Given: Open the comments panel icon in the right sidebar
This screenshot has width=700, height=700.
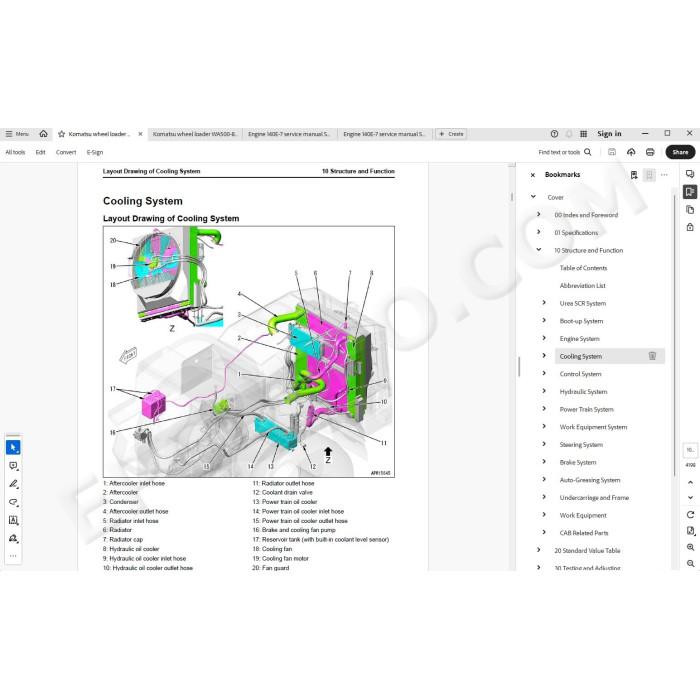Looking at the screenshot, I should (690, 174).
